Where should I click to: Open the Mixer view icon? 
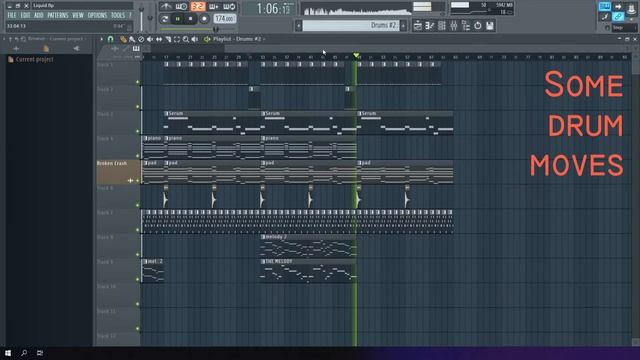coord(453,26)
